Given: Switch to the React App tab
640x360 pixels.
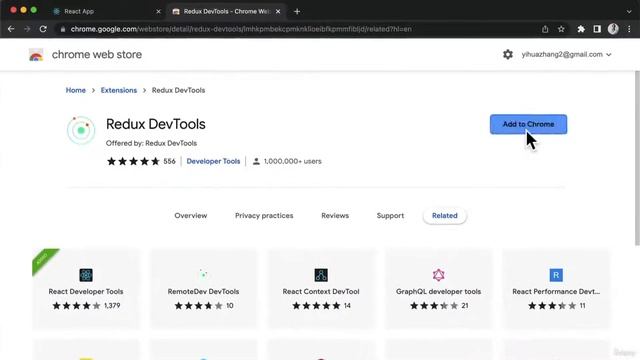Looking at the screenshot, I should point(106,11).
